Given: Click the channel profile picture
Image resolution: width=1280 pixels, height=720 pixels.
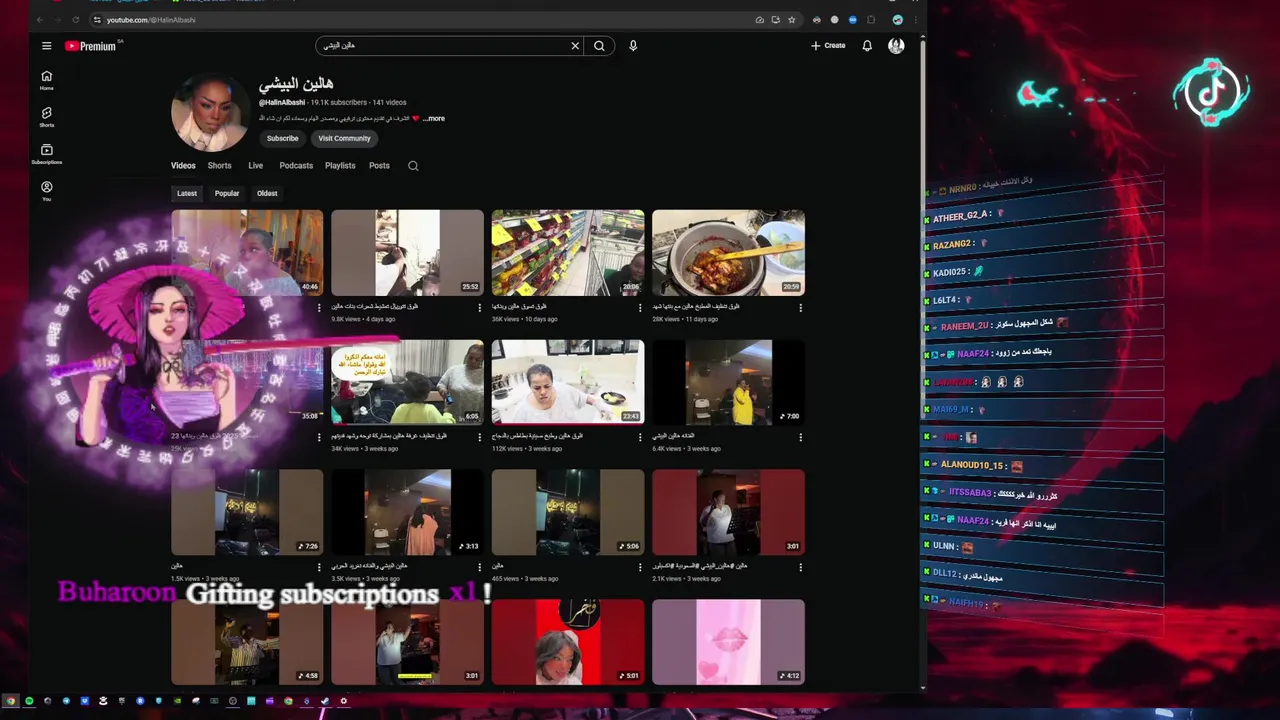Looking at the screenshot, I should pos(210,111).
